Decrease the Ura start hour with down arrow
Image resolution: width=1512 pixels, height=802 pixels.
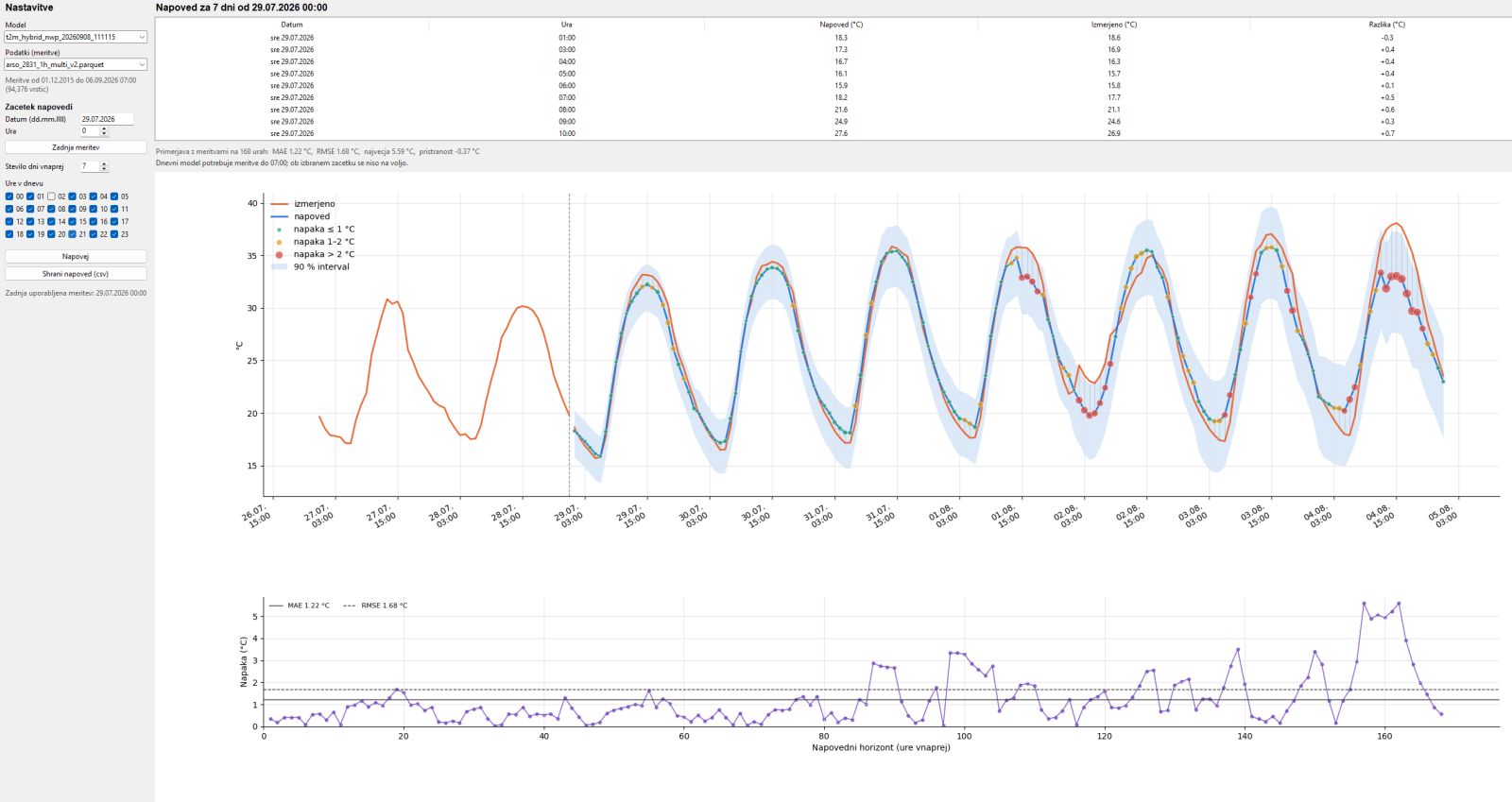[104, 134]
